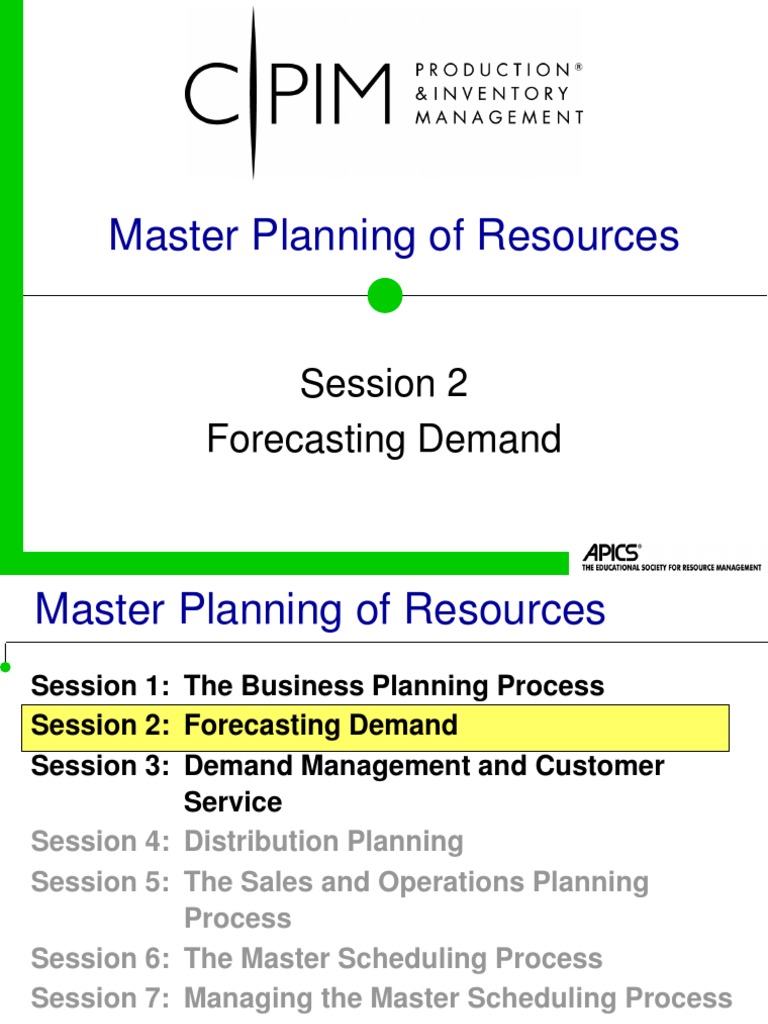Open Session 7: Managing the Master Scheduling Process
Screen dimensions: 768x1024
tap(381, 998)
